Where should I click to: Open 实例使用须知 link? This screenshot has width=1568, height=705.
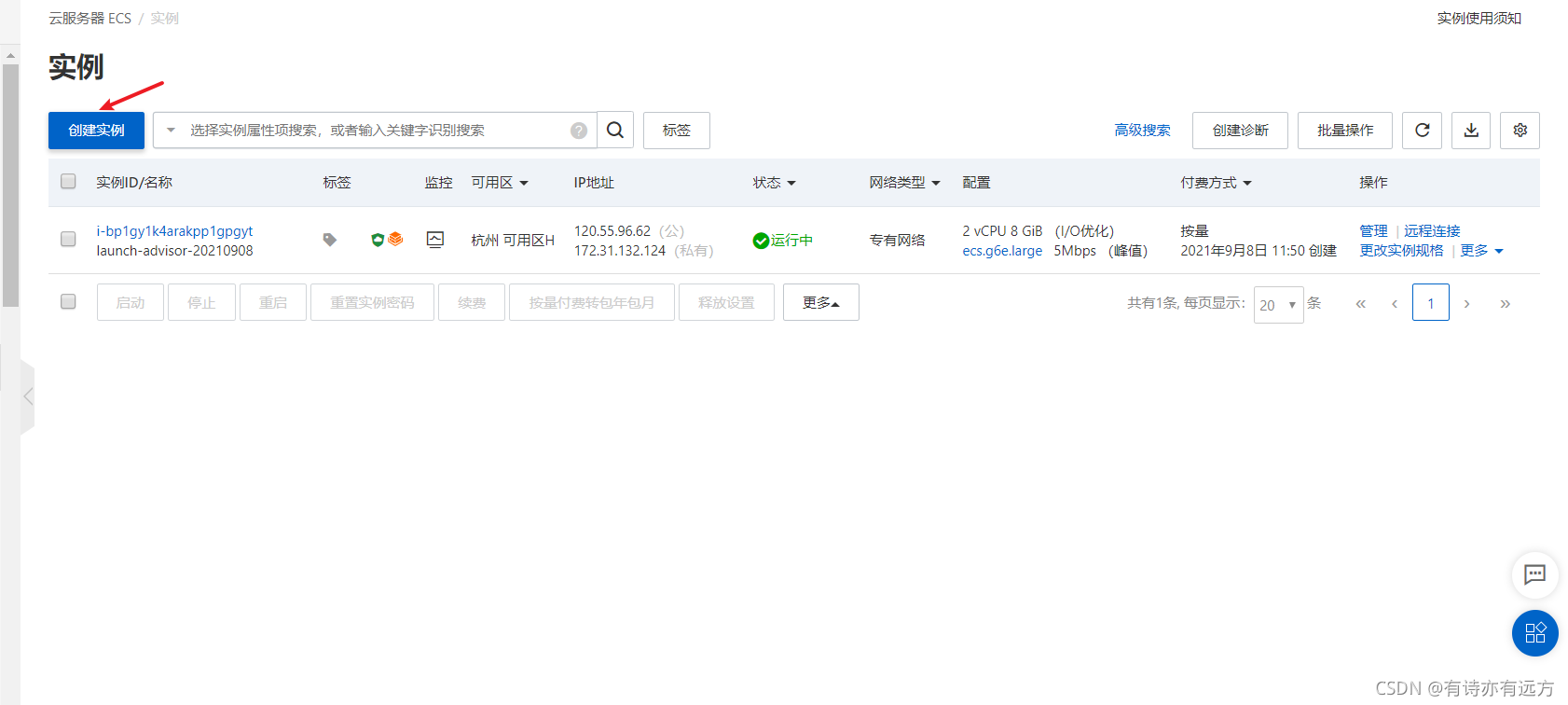1479,19
